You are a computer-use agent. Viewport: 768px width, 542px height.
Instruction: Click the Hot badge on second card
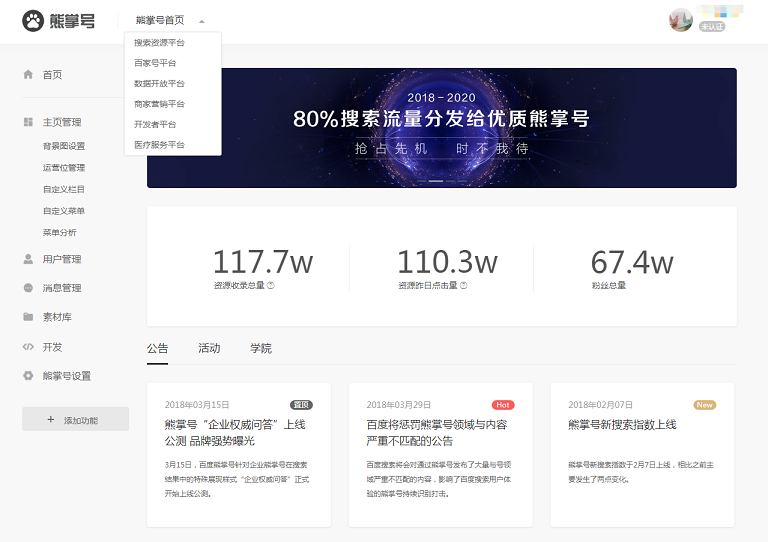503,405
